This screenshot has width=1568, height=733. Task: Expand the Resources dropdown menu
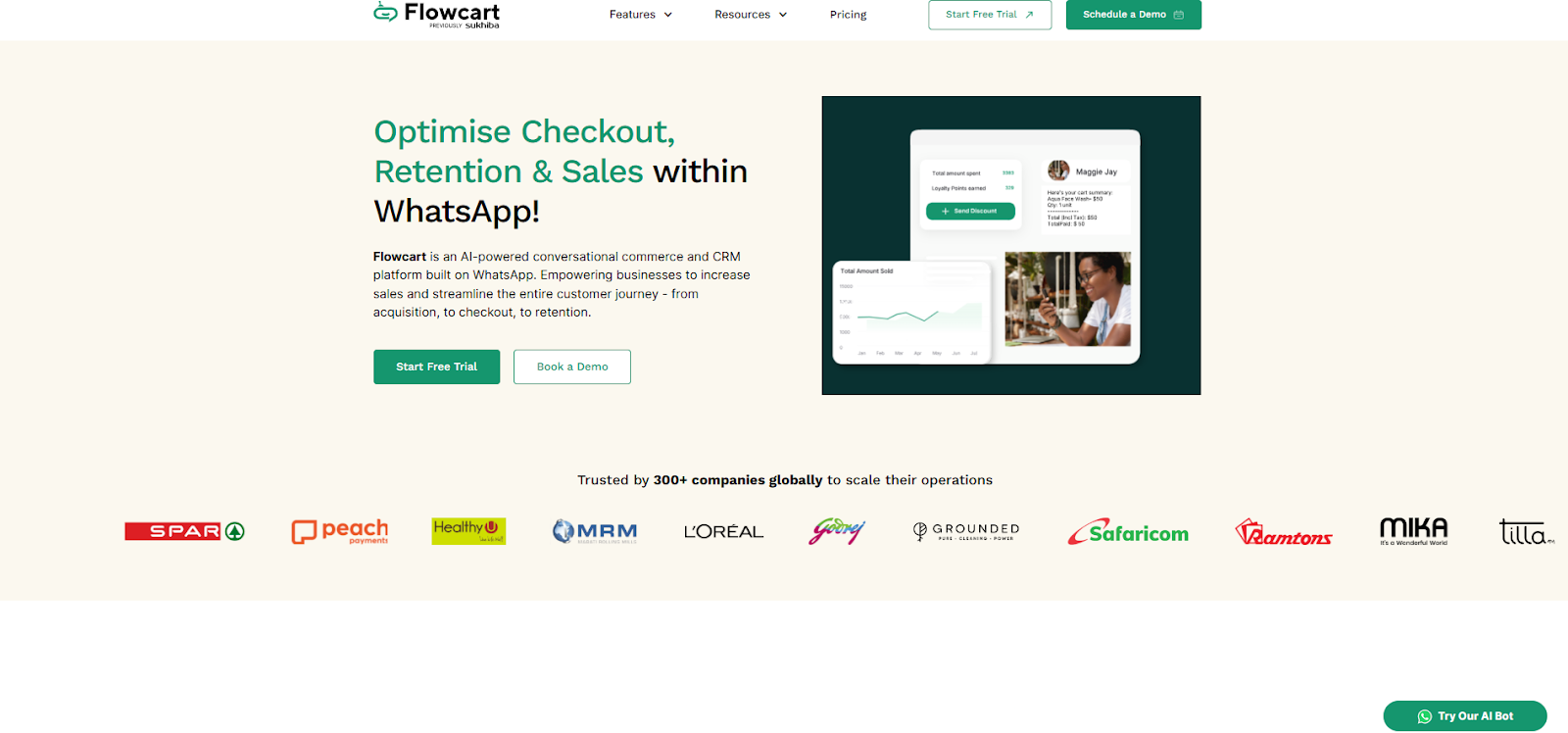pyautogui.click(x=751, y=15)
